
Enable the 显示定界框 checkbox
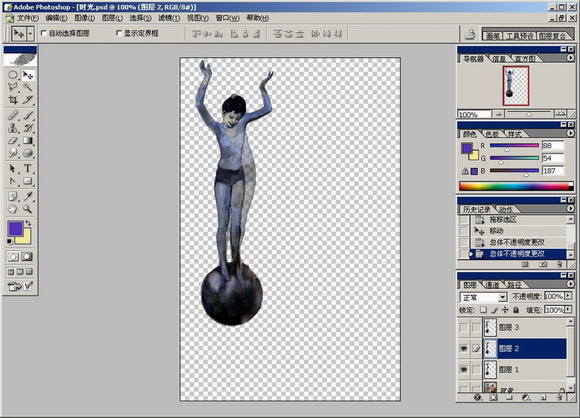(119, 33)
